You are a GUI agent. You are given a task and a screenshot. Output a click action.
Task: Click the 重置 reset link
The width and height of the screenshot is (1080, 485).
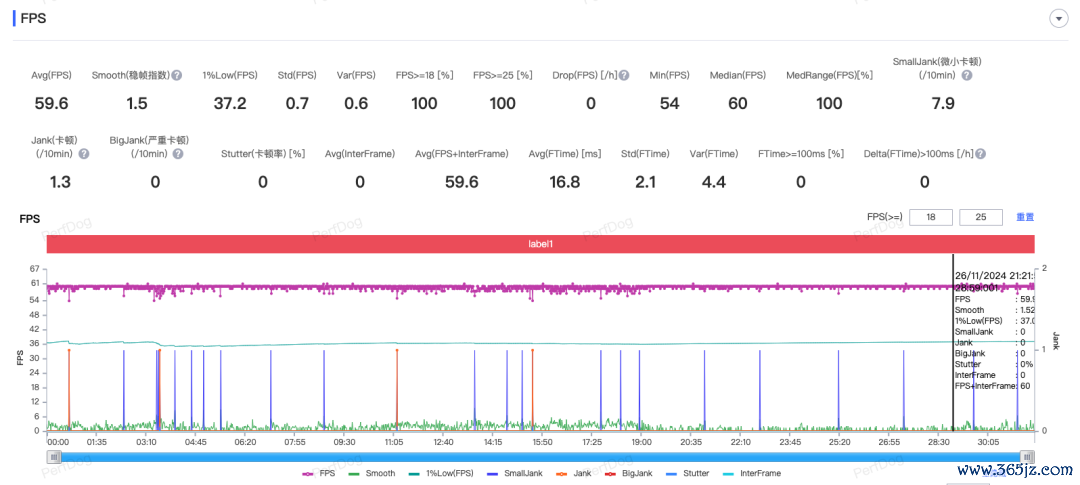[x=1025, y=217]
